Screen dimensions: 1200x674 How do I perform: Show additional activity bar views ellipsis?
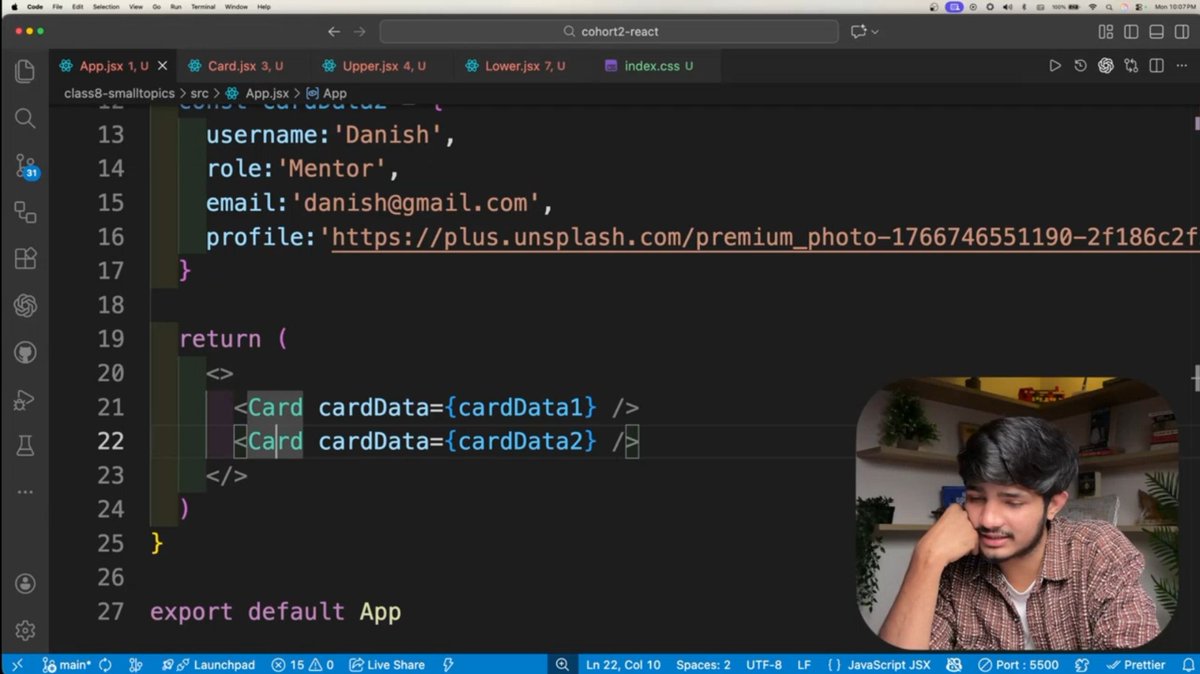click(25, 492)
